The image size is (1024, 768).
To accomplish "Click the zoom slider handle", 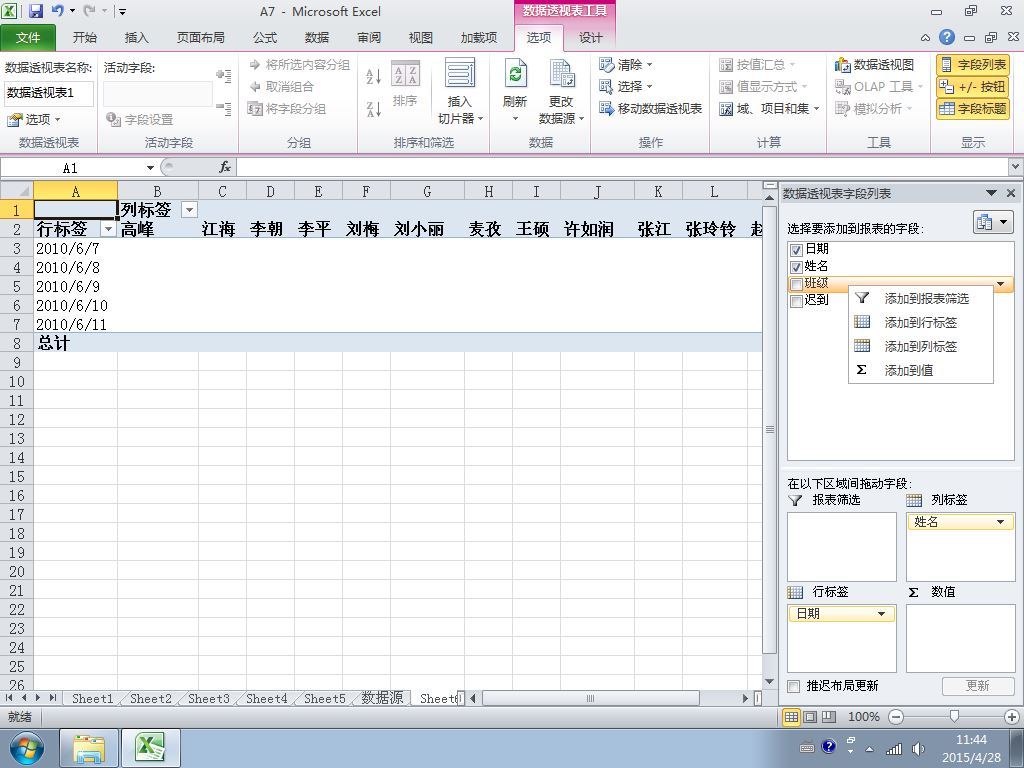I will coord(954,717).
